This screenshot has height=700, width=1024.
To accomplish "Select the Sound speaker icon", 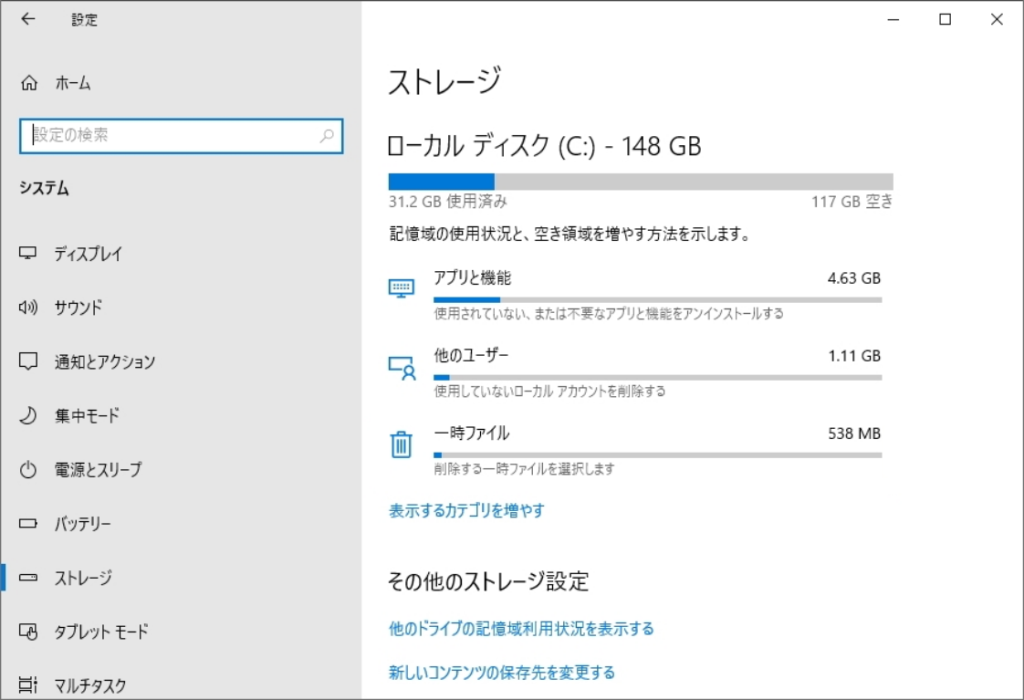I will [x=28, y=307].
